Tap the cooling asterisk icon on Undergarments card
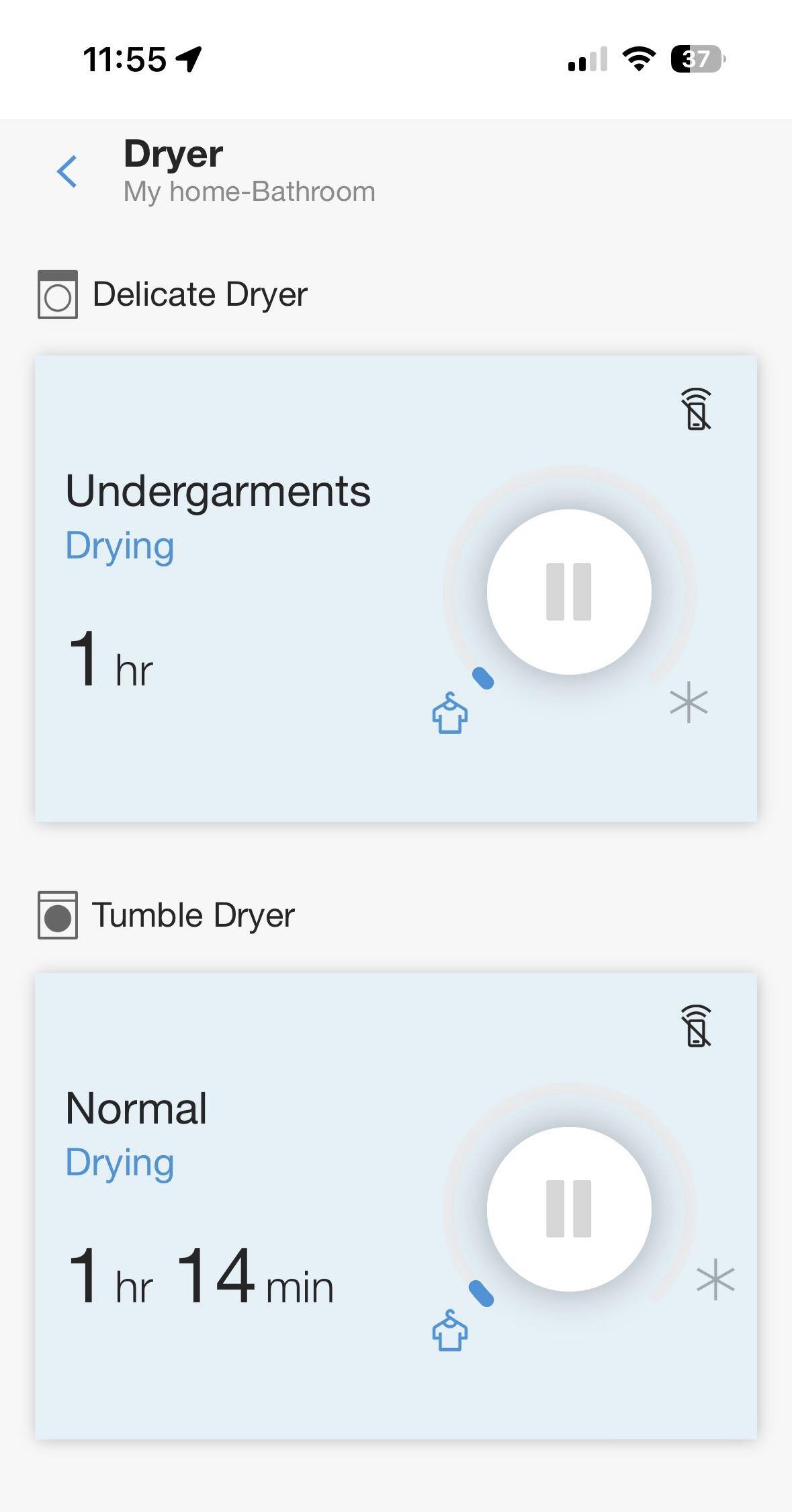The image size is (792, 1512). click(x=689, y=704)
